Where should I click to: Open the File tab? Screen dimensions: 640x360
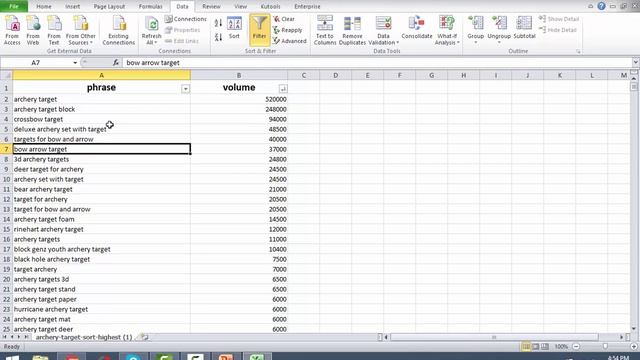tap(14, 7)
